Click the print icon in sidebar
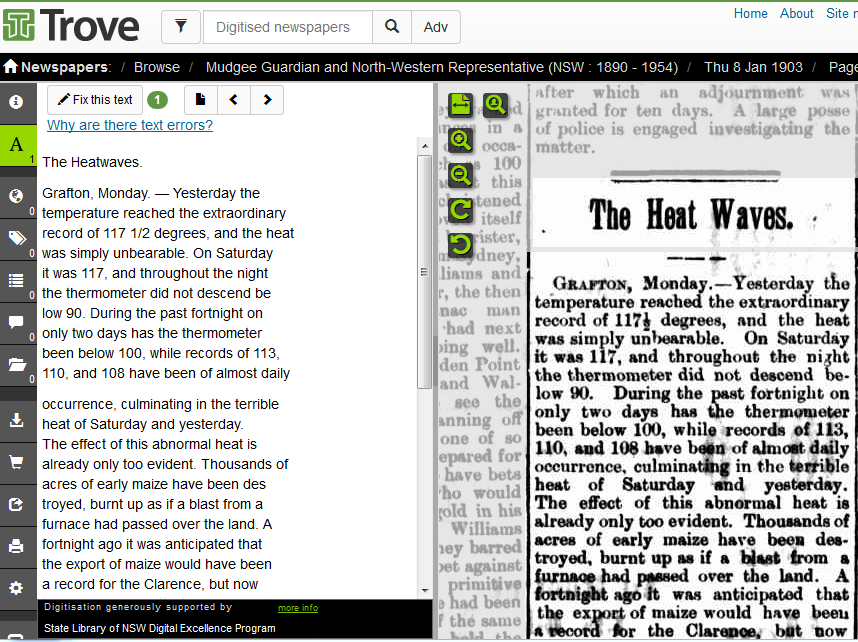This screenshot has height=642, width=858. (17, 546)
